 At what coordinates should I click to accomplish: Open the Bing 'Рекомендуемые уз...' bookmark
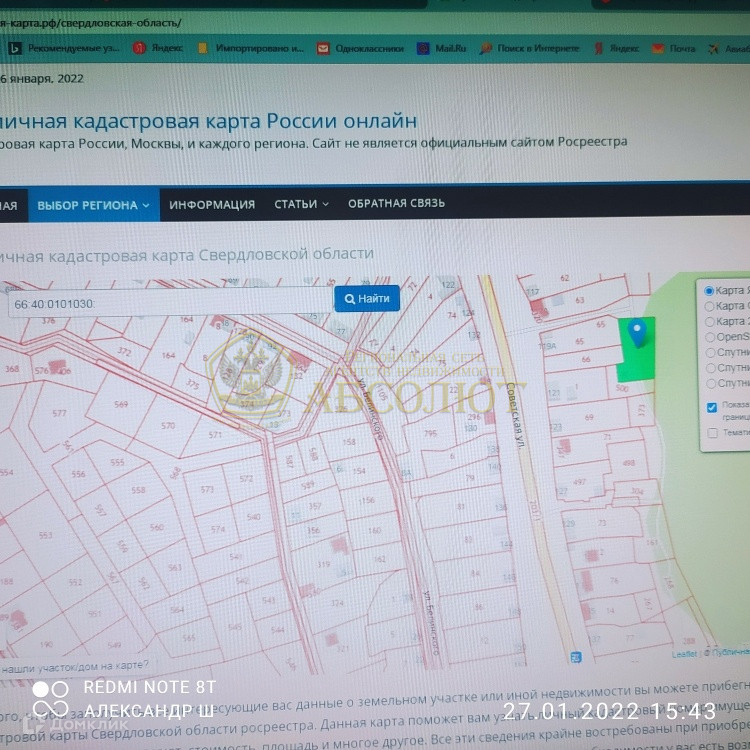click(x=63, y=48)
